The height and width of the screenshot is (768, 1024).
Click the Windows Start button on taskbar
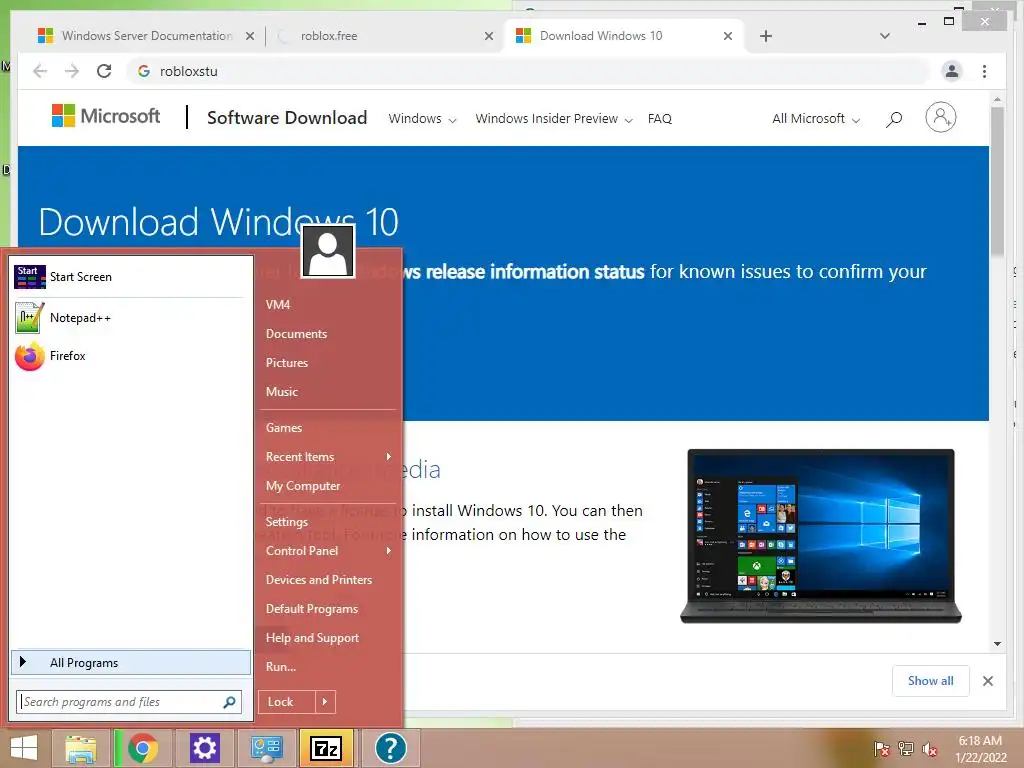coord(24,748)
